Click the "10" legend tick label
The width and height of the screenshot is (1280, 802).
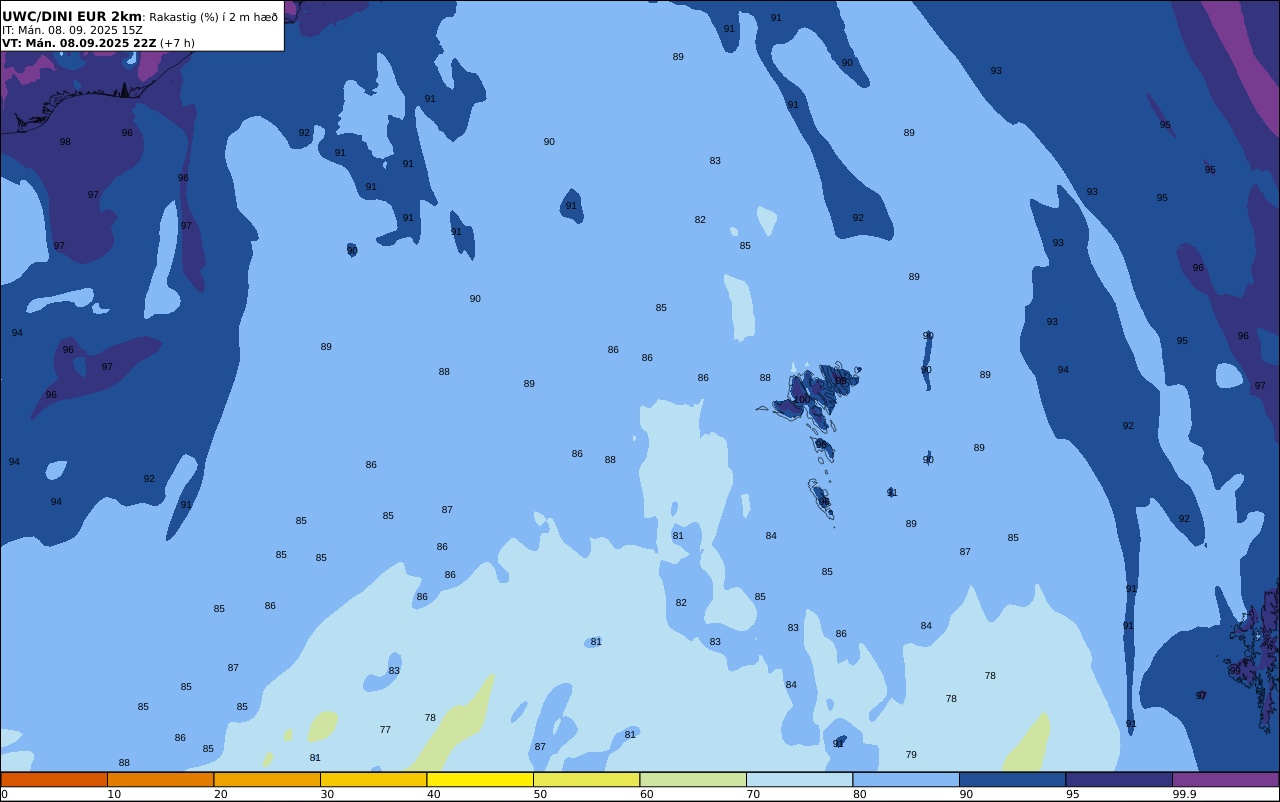(114, 794)
